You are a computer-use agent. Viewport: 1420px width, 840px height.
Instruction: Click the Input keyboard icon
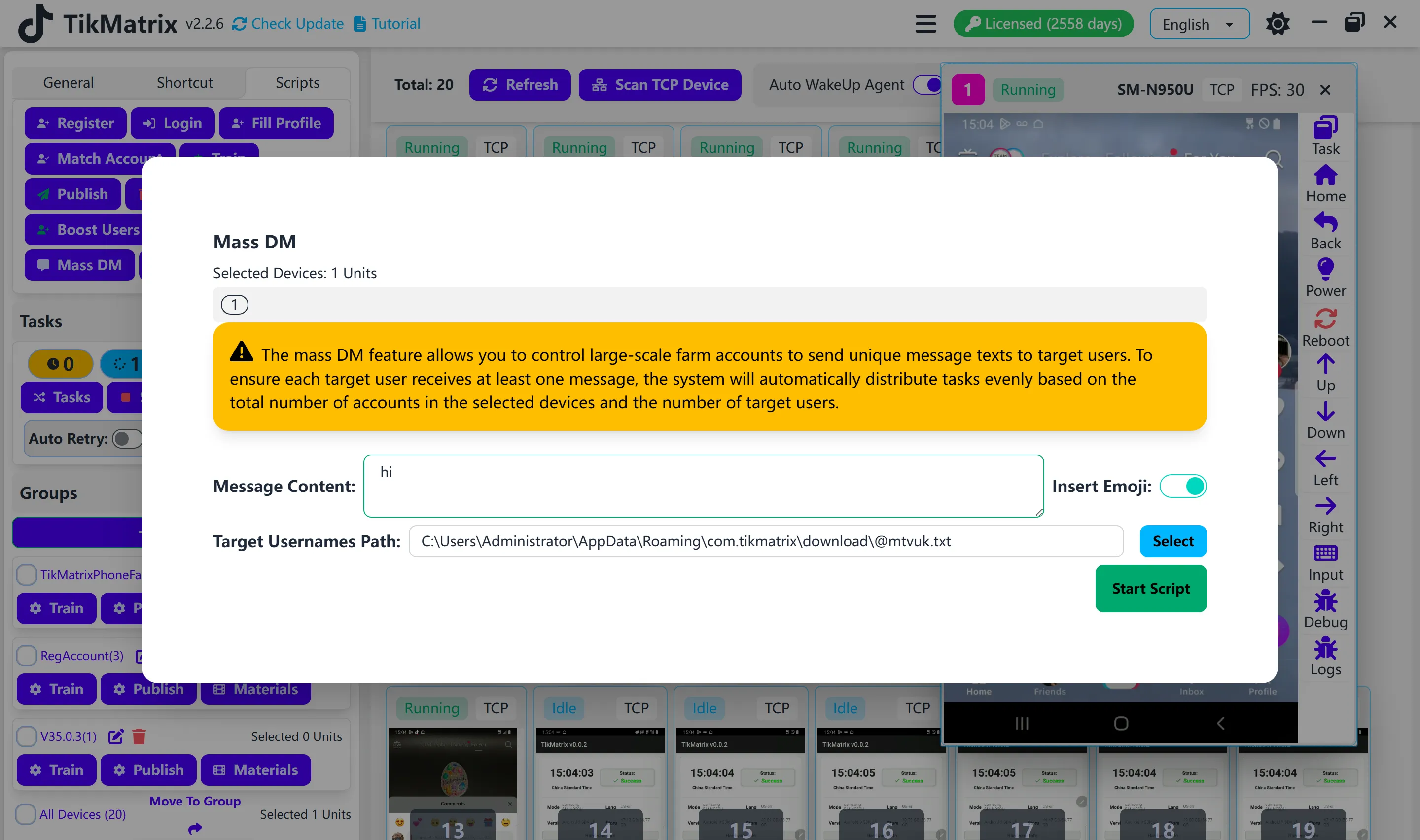[1325, 554]
